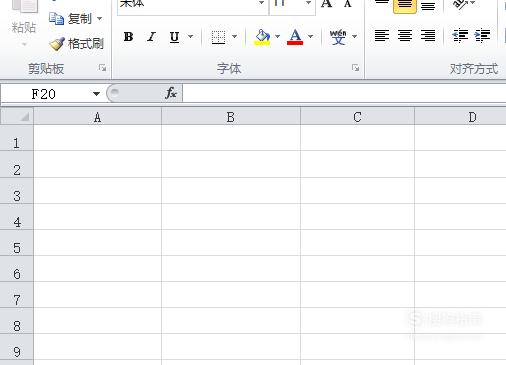Click the Copy (复制) button
Viewport: 506px width, 365px height.
point(70,19)
